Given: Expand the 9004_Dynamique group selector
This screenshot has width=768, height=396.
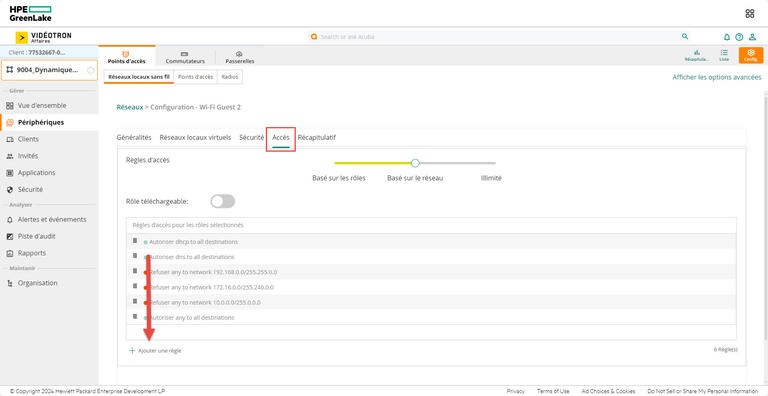Looking at the screenshot, I should (49, 70).
